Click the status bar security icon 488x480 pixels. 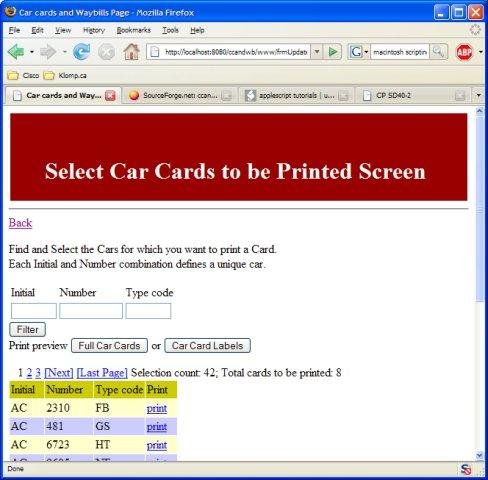[x=466, y=469]
